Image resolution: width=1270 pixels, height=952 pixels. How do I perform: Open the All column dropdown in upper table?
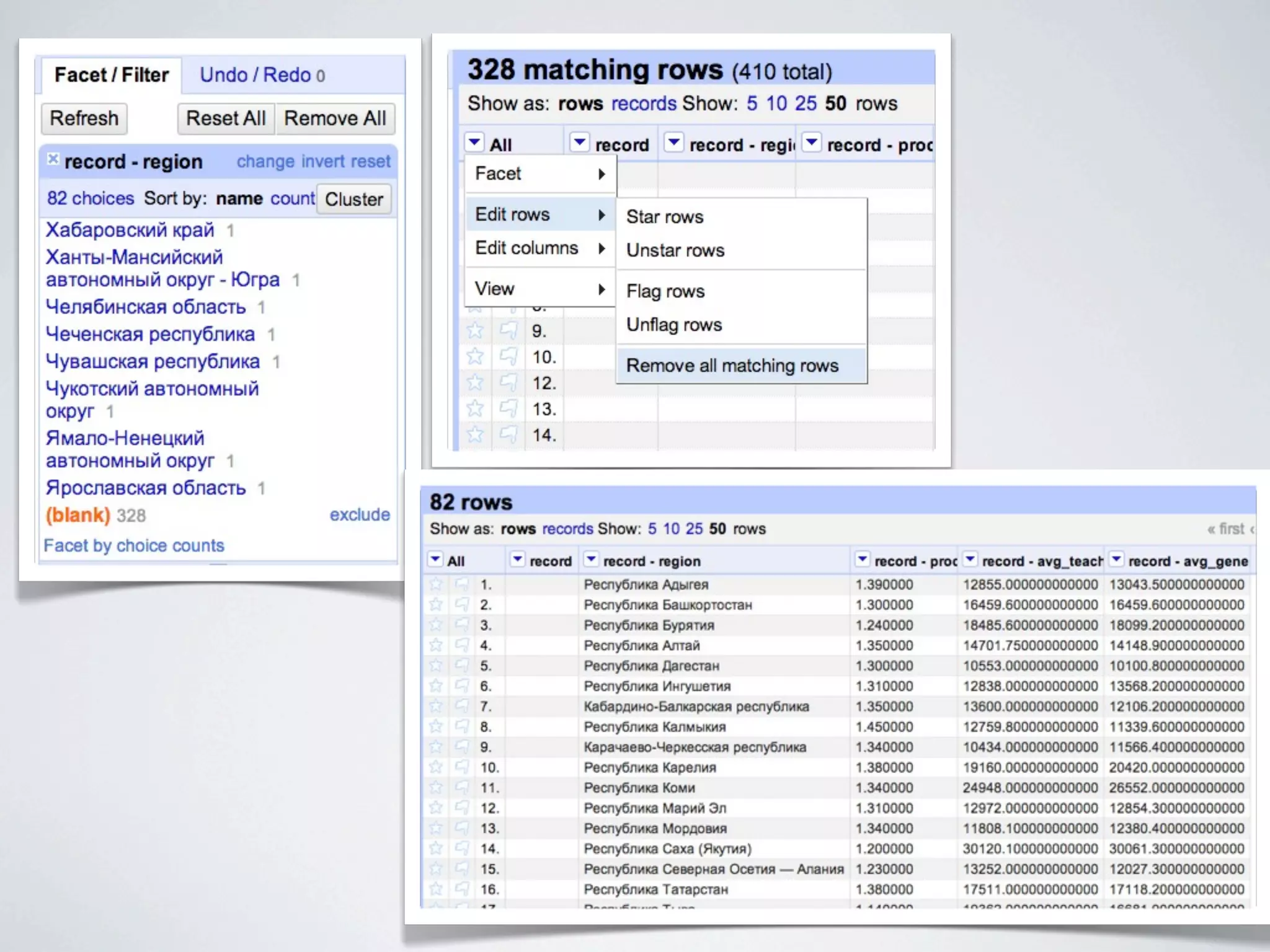tap(474, 143)
